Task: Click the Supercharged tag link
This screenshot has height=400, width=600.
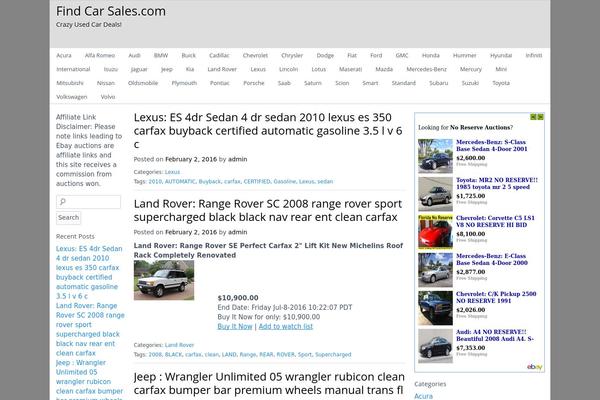Action: pyautogui.click(x=333, y=354)
